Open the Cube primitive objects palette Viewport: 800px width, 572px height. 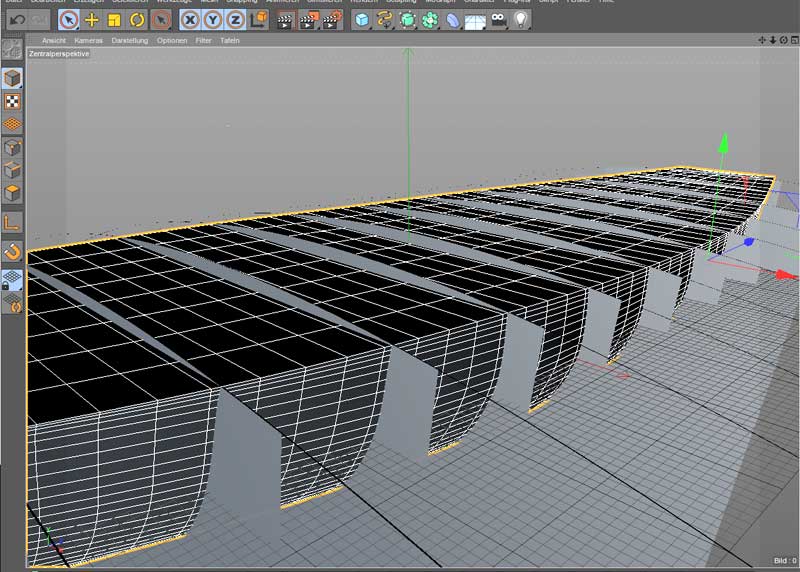[x=361, y=19]
